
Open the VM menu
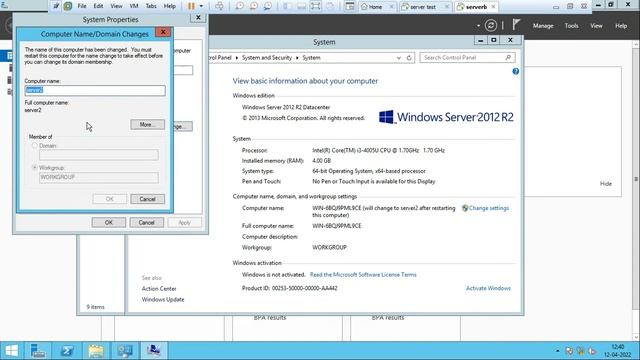134,6
